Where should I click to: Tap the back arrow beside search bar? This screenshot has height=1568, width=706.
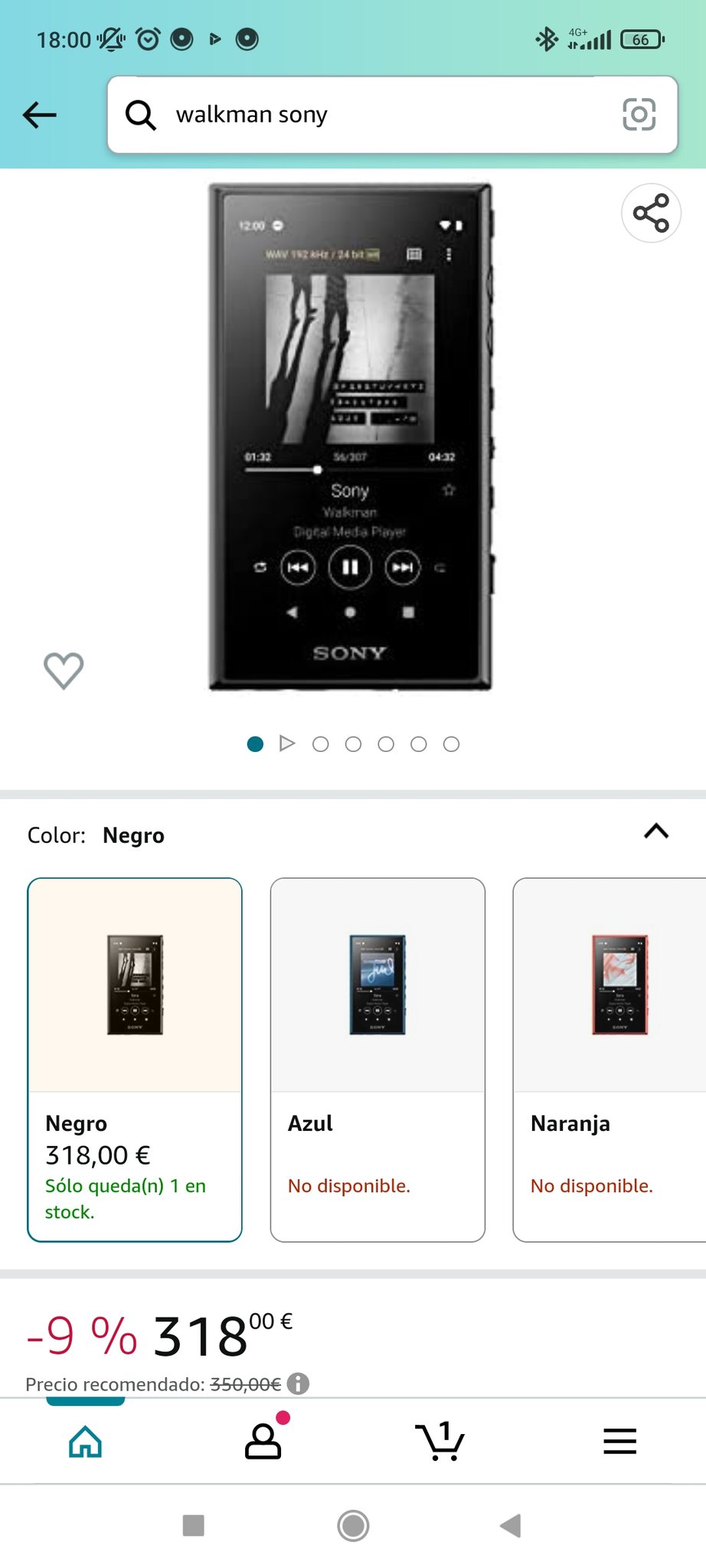[40, 115]
